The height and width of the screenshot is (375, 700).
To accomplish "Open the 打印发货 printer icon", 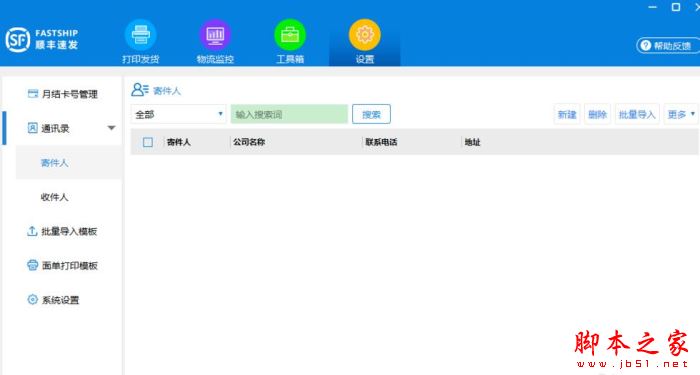I will click(141, 34).
